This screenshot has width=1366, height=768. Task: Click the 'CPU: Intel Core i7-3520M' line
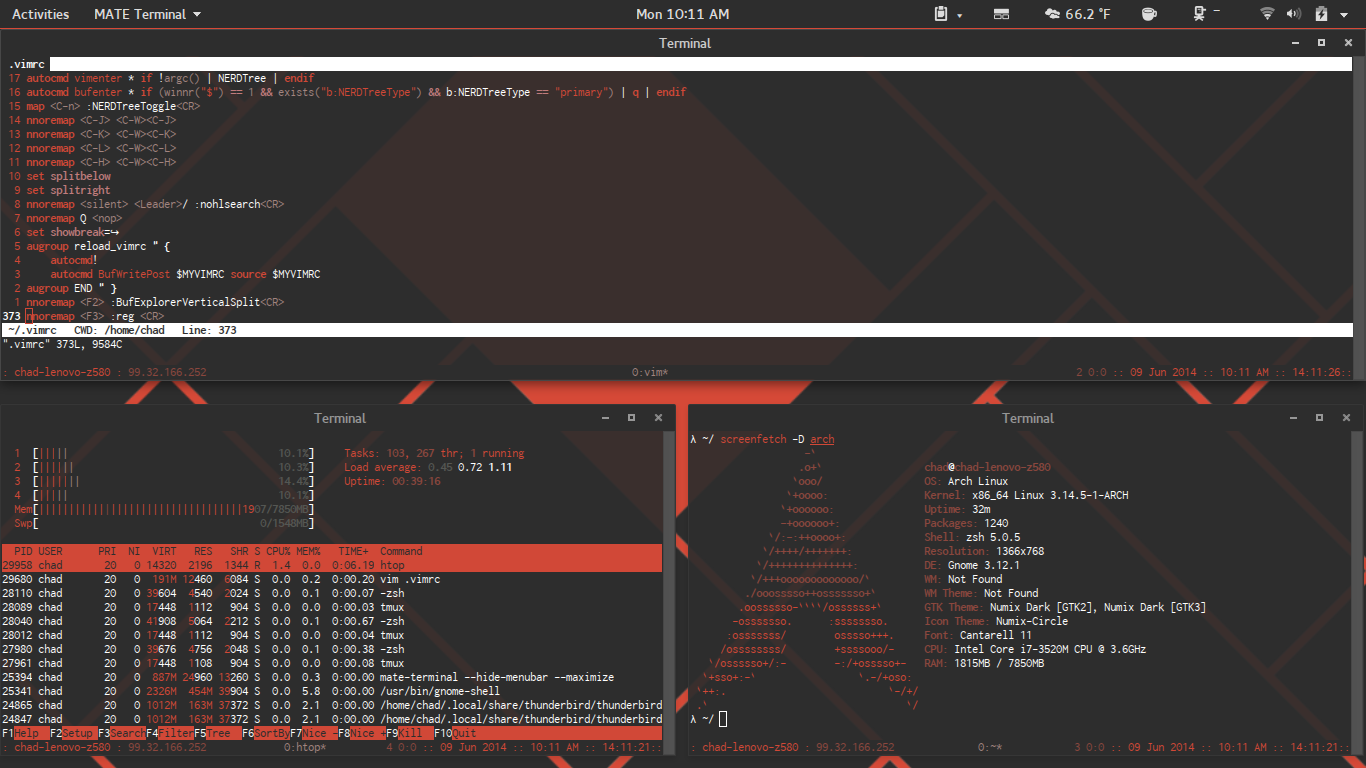click(x=1035, y=649)
